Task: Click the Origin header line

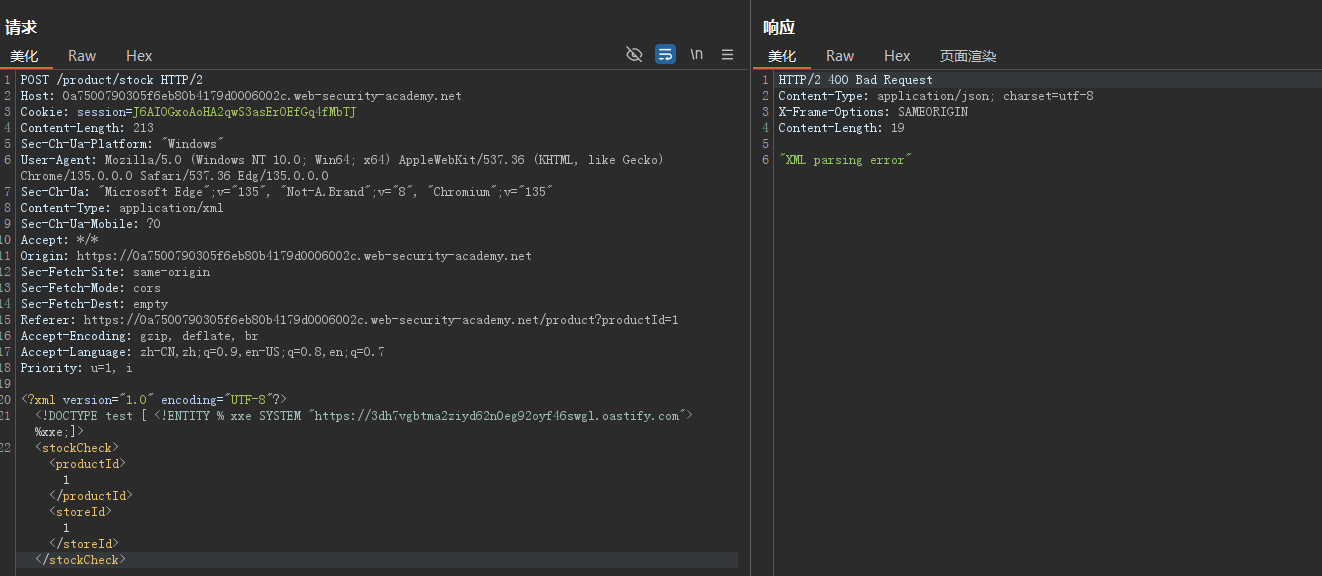Action: click(276, 256)
